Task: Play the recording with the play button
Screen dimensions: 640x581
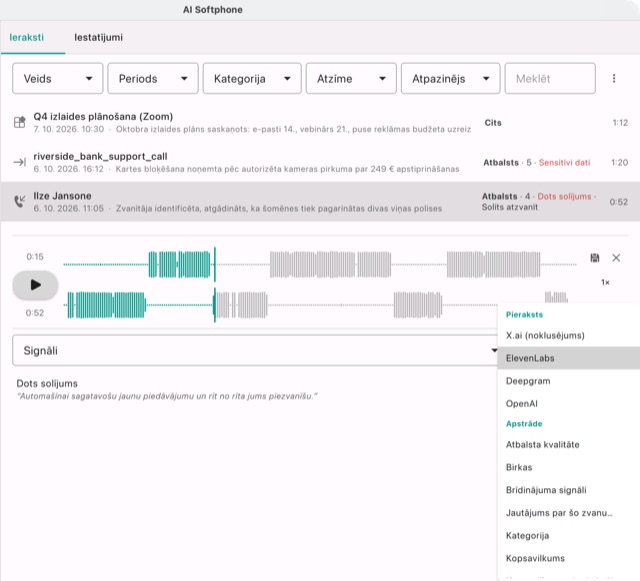Action: [35, 285]
